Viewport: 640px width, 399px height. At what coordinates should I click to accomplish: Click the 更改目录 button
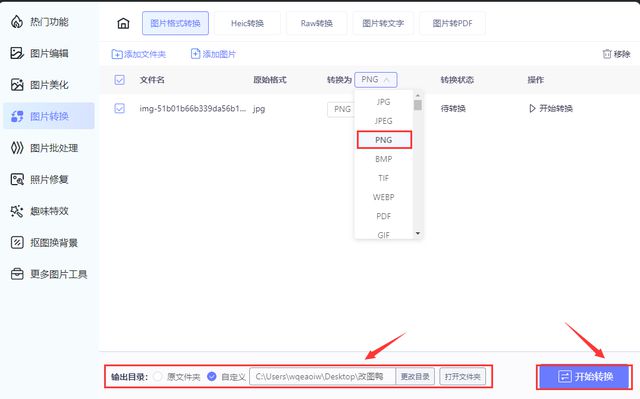415,377
